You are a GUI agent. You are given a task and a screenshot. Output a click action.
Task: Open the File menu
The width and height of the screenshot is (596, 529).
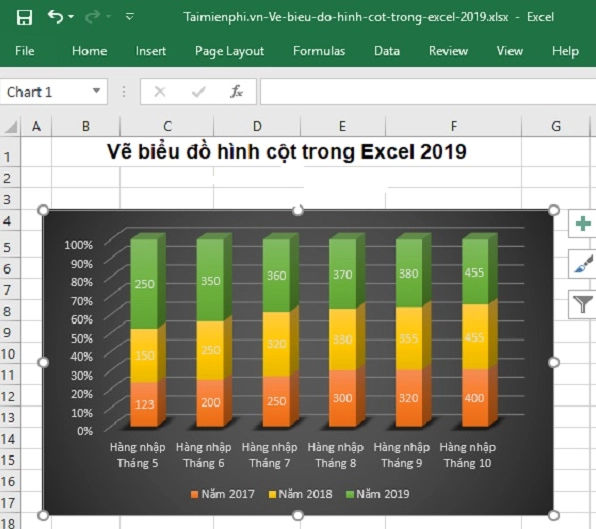[x=25, y=51]
